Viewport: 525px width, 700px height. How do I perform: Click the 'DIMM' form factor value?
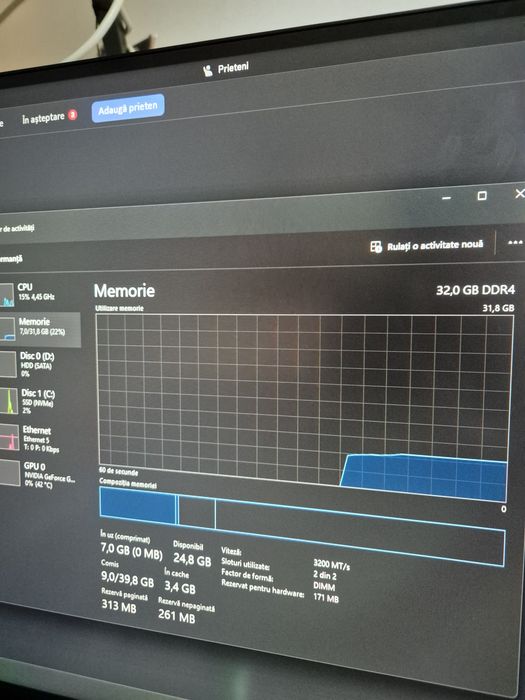(324, 587)
